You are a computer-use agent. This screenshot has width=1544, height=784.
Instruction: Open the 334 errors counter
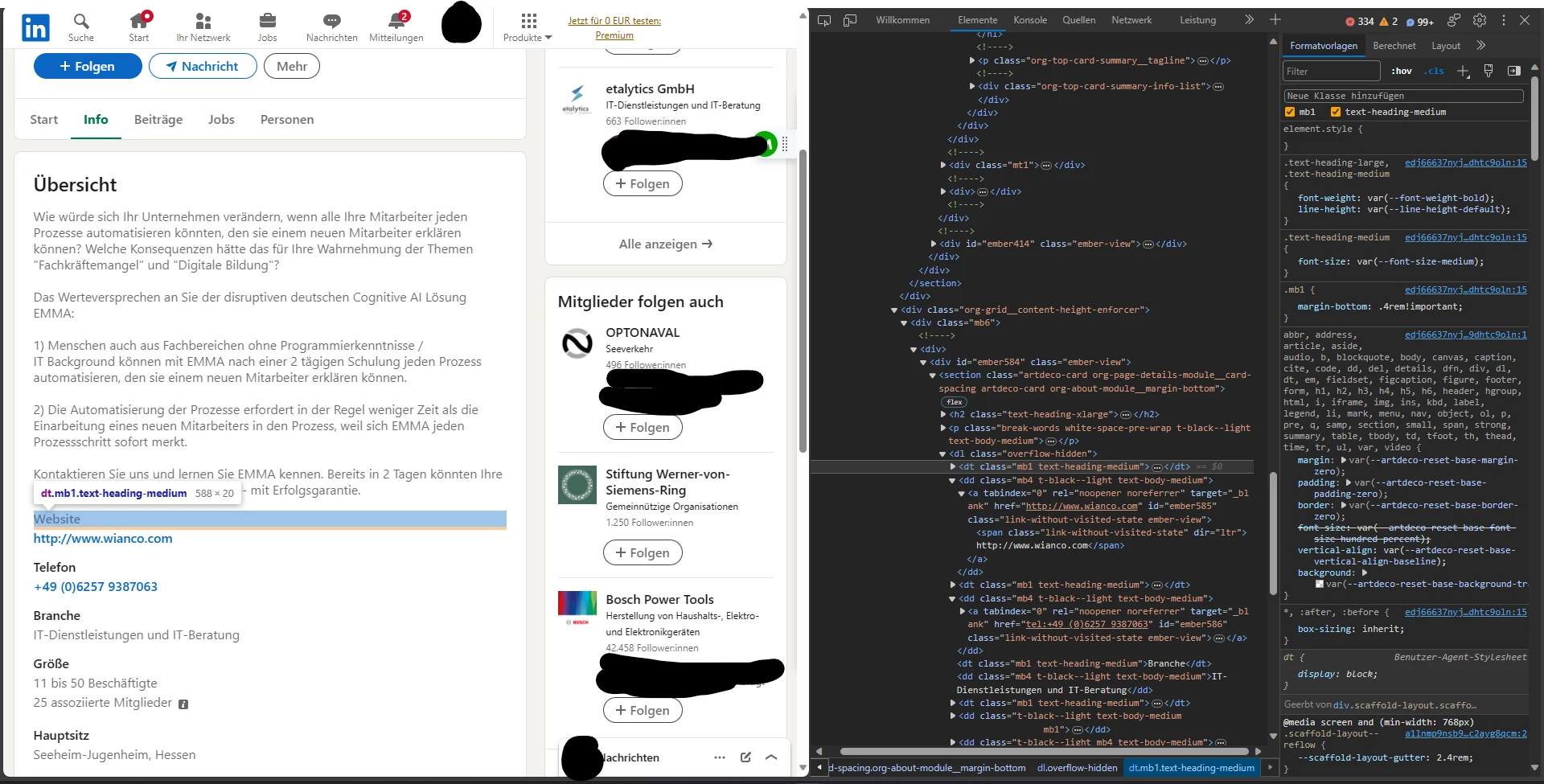1360,22
